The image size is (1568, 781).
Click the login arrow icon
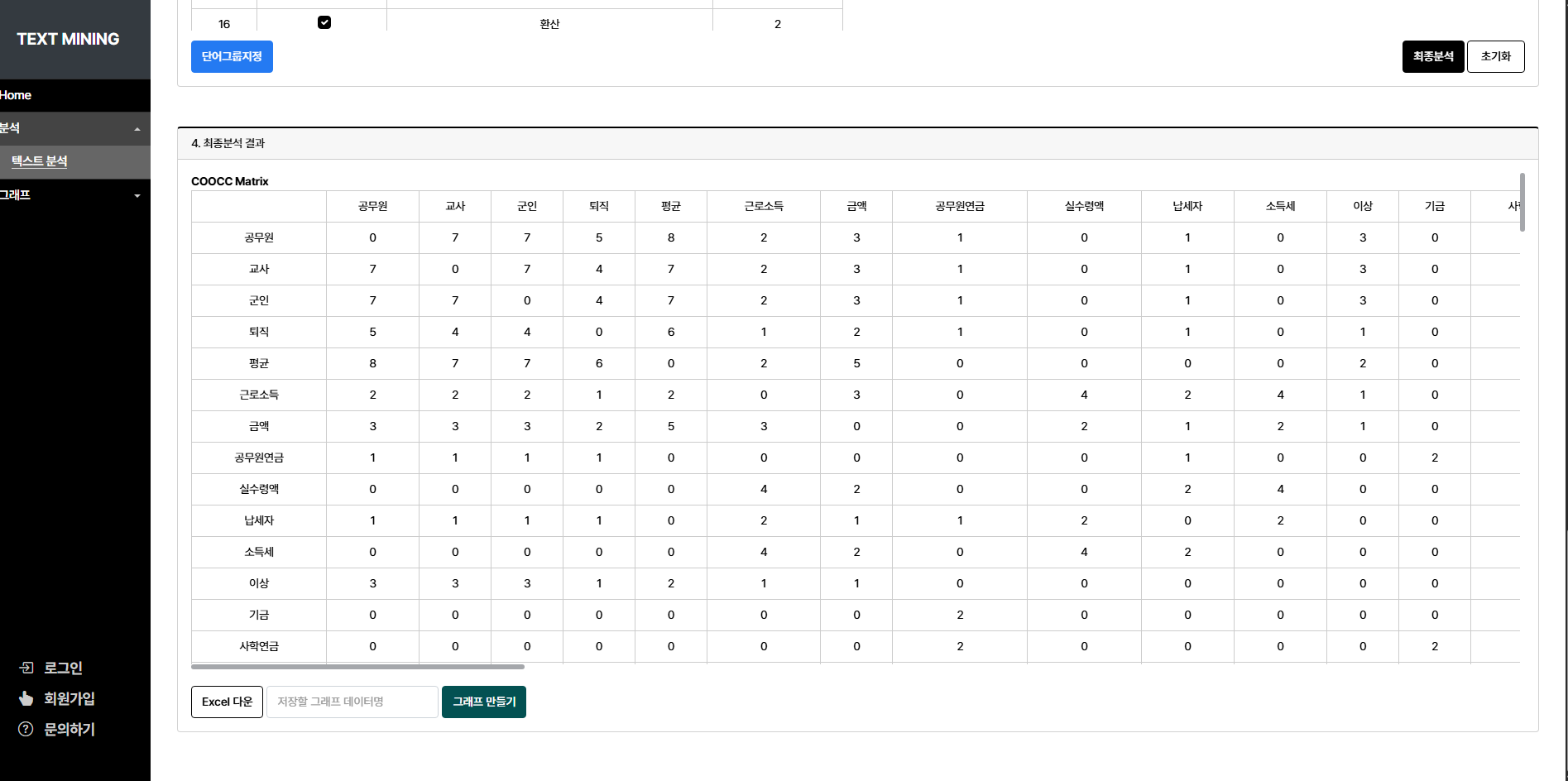tap(26, 668)
